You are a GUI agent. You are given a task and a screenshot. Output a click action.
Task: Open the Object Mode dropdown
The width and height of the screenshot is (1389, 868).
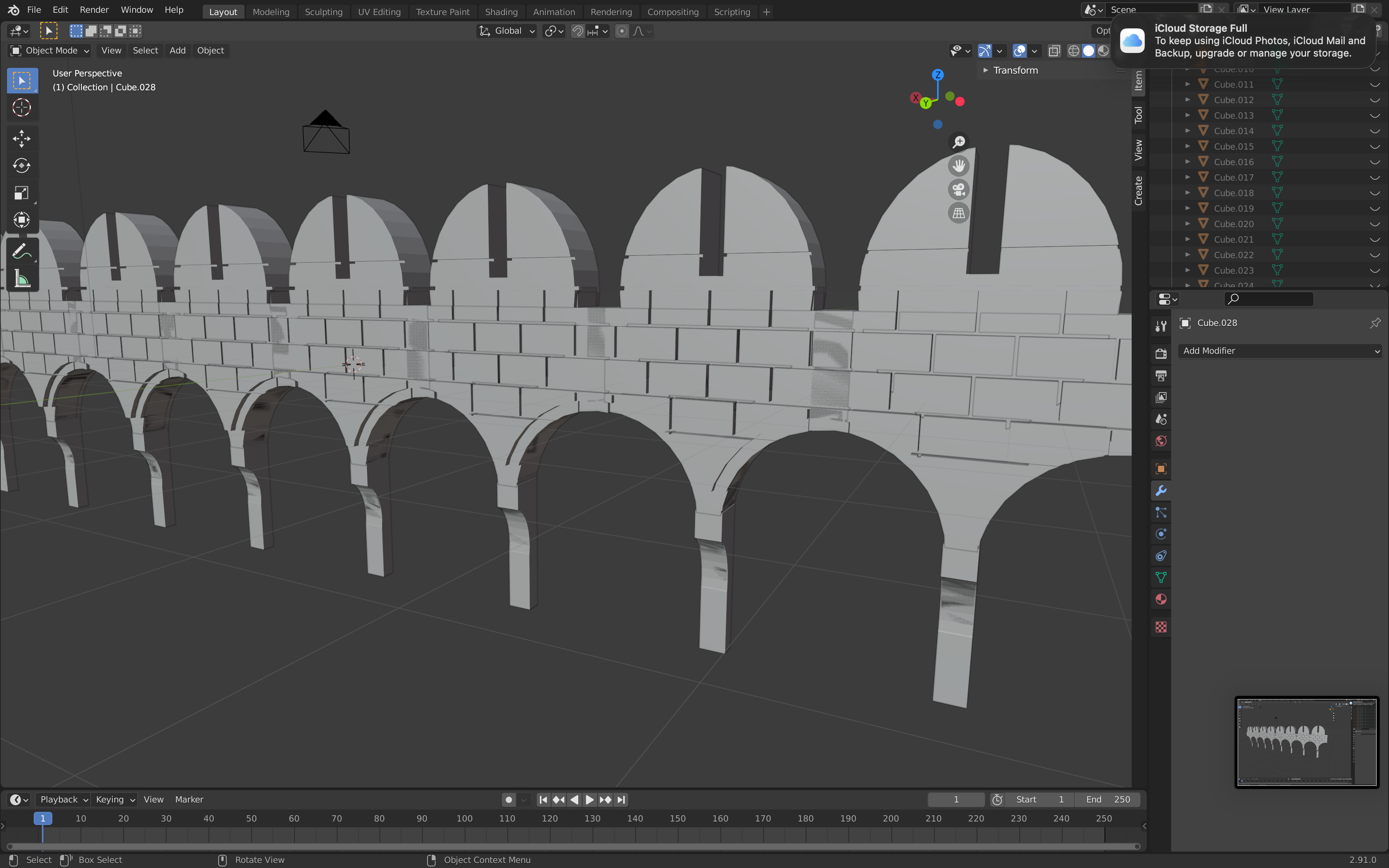[50, 50]
